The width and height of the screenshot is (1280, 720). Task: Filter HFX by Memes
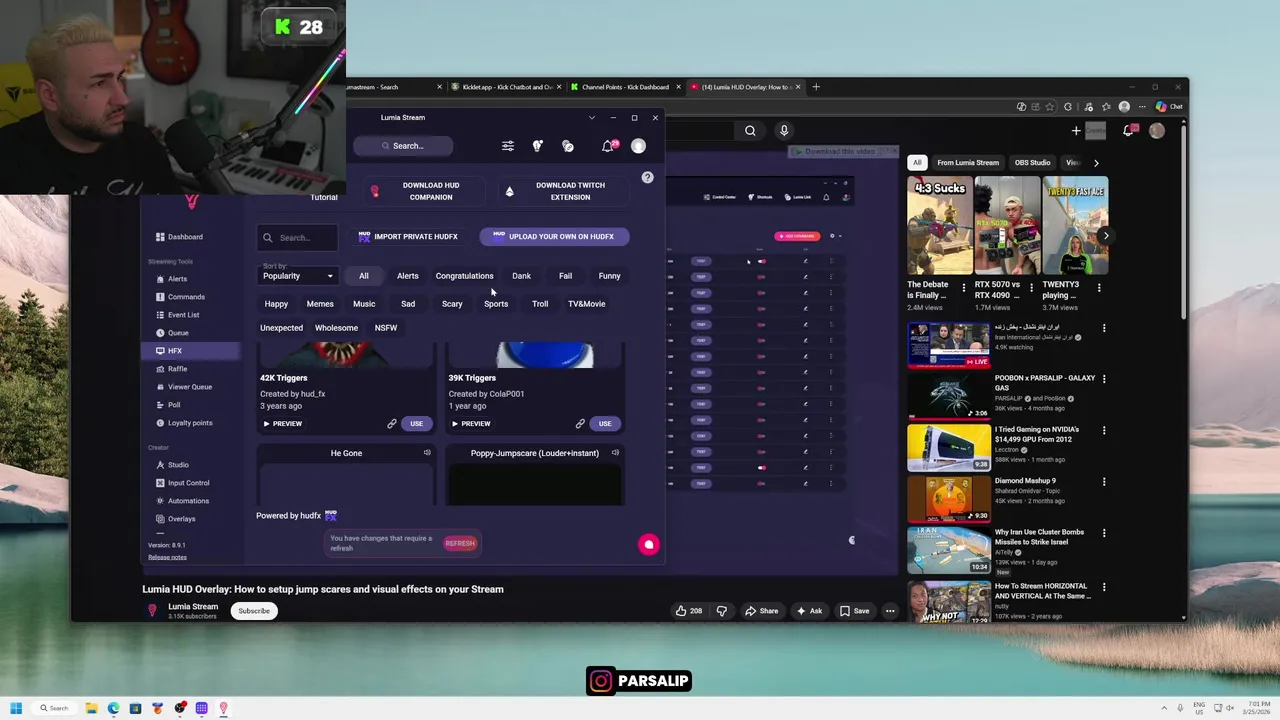[x=320, y=304]
